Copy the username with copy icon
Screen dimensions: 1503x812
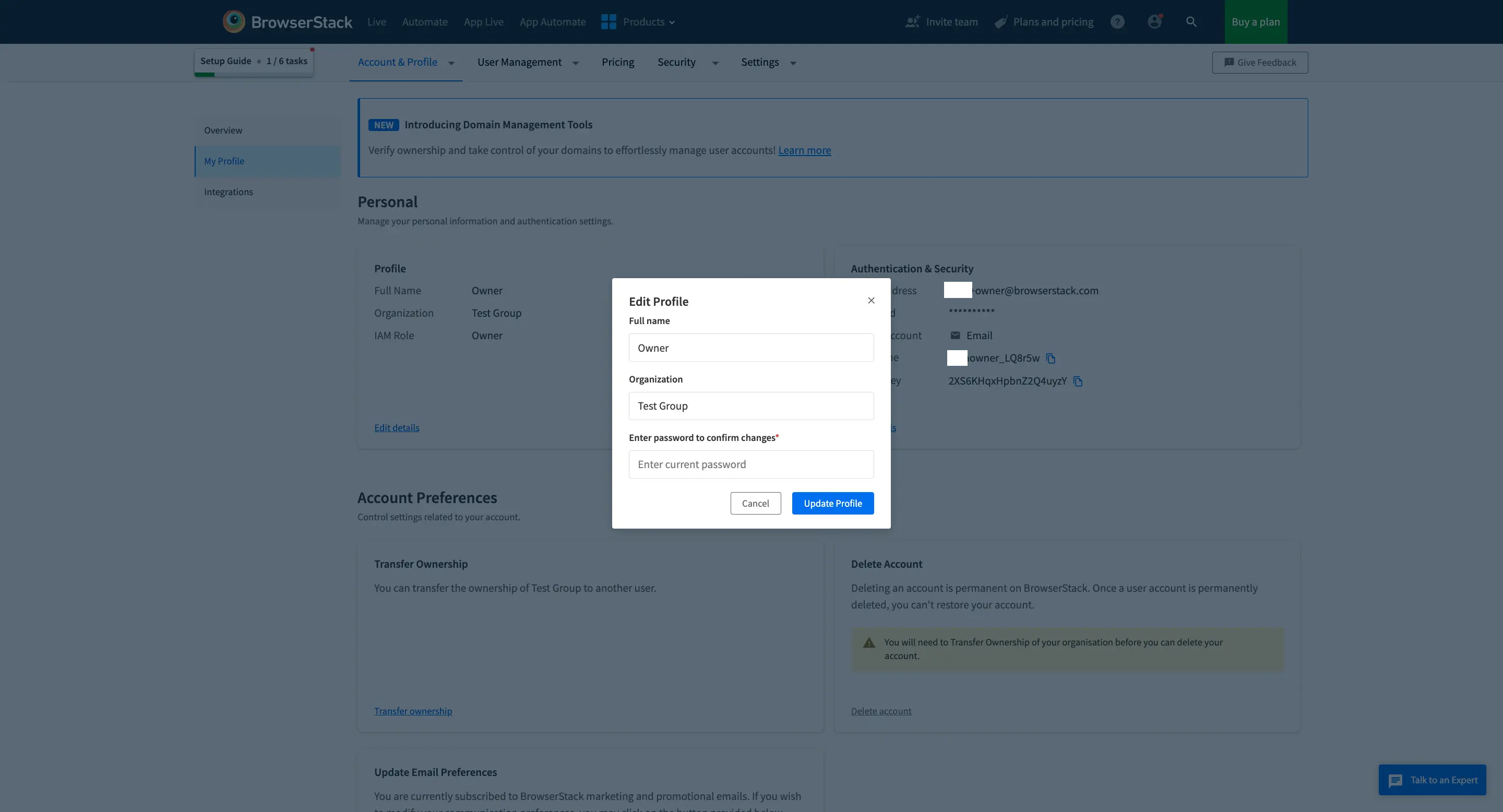click(x=1051, y=358)
